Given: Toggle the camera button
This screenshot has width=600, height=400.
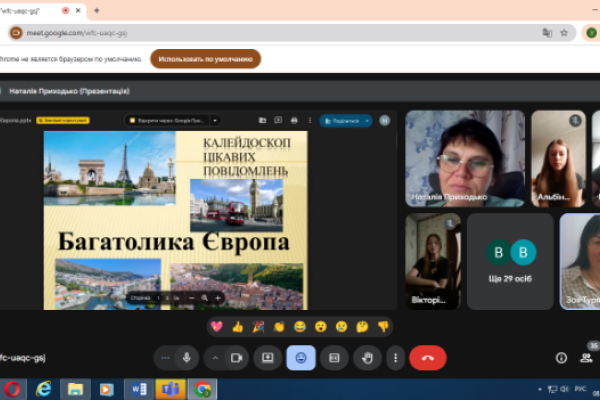Looking at the screenshot, I should (237, 357).
